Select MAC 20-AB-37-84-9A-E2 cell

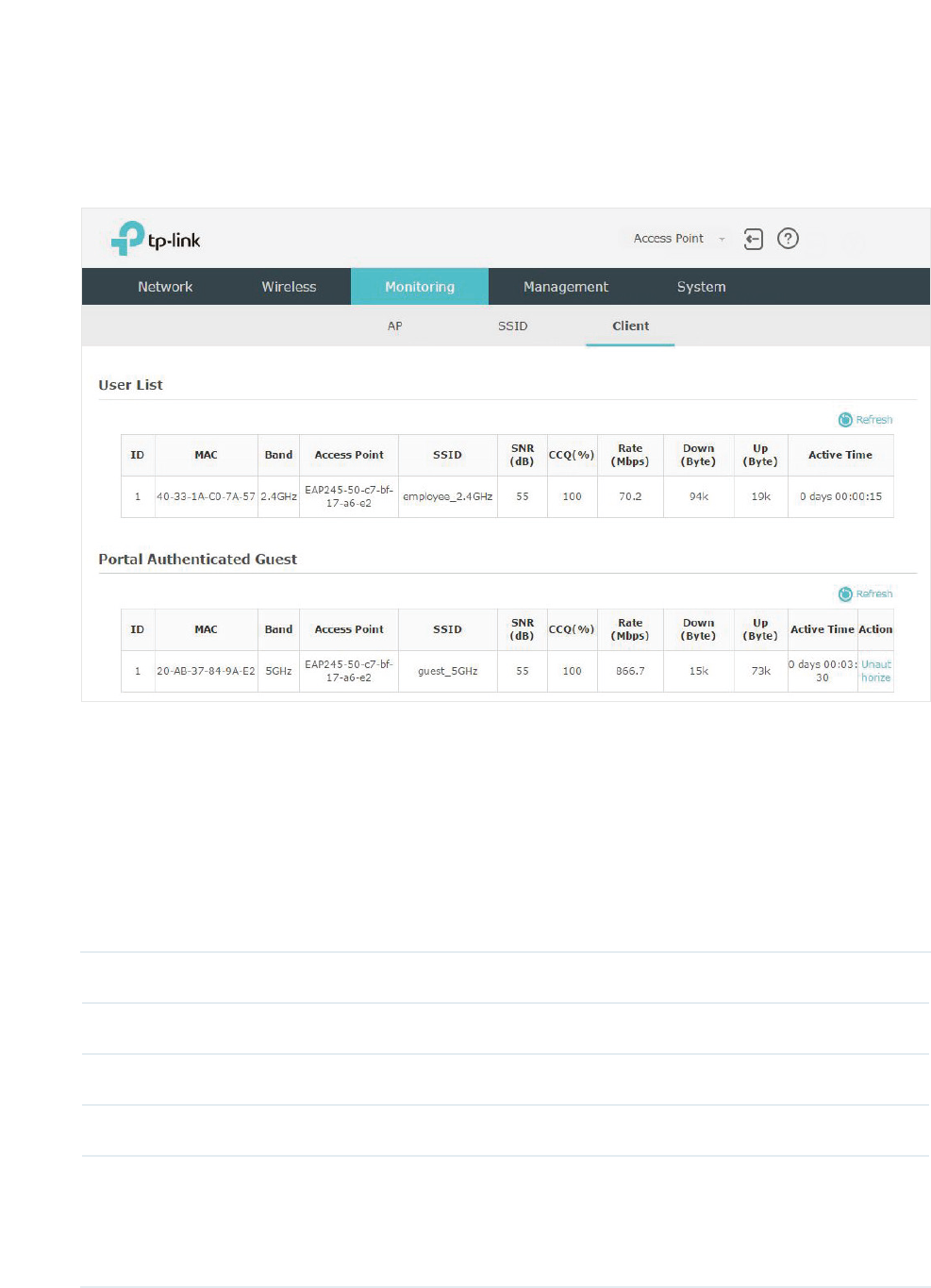(206, 671)
